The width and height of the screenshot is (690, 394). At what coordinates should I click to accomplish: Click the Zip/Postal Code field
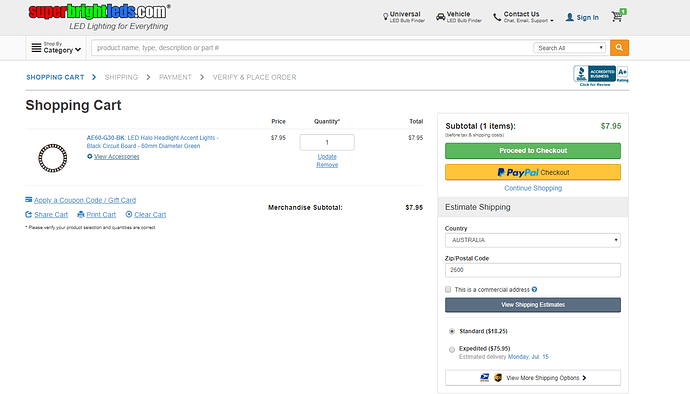533,270
